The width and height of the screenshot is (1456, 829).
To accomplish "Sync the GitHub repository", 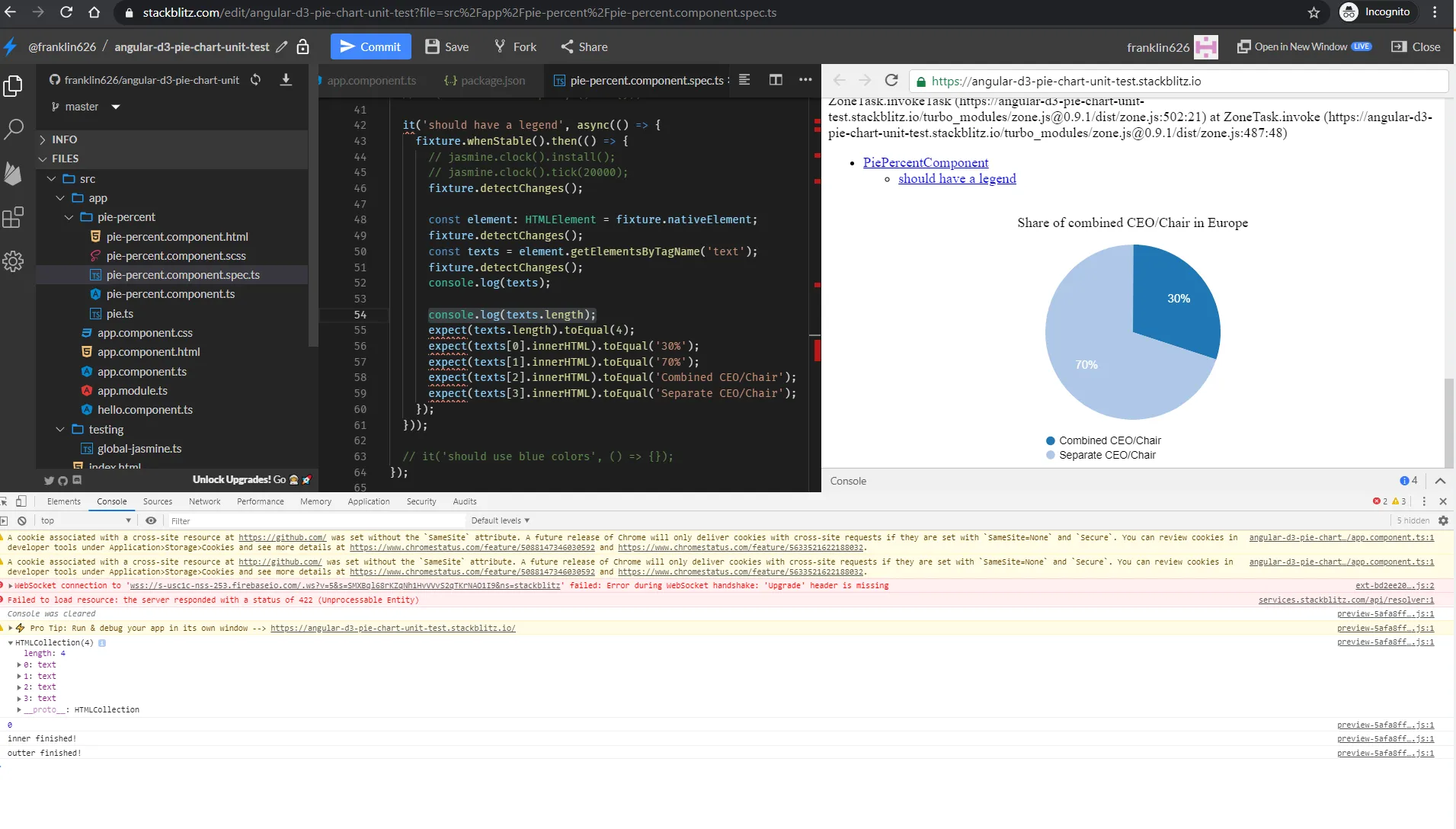I will [x=256, y=80].
